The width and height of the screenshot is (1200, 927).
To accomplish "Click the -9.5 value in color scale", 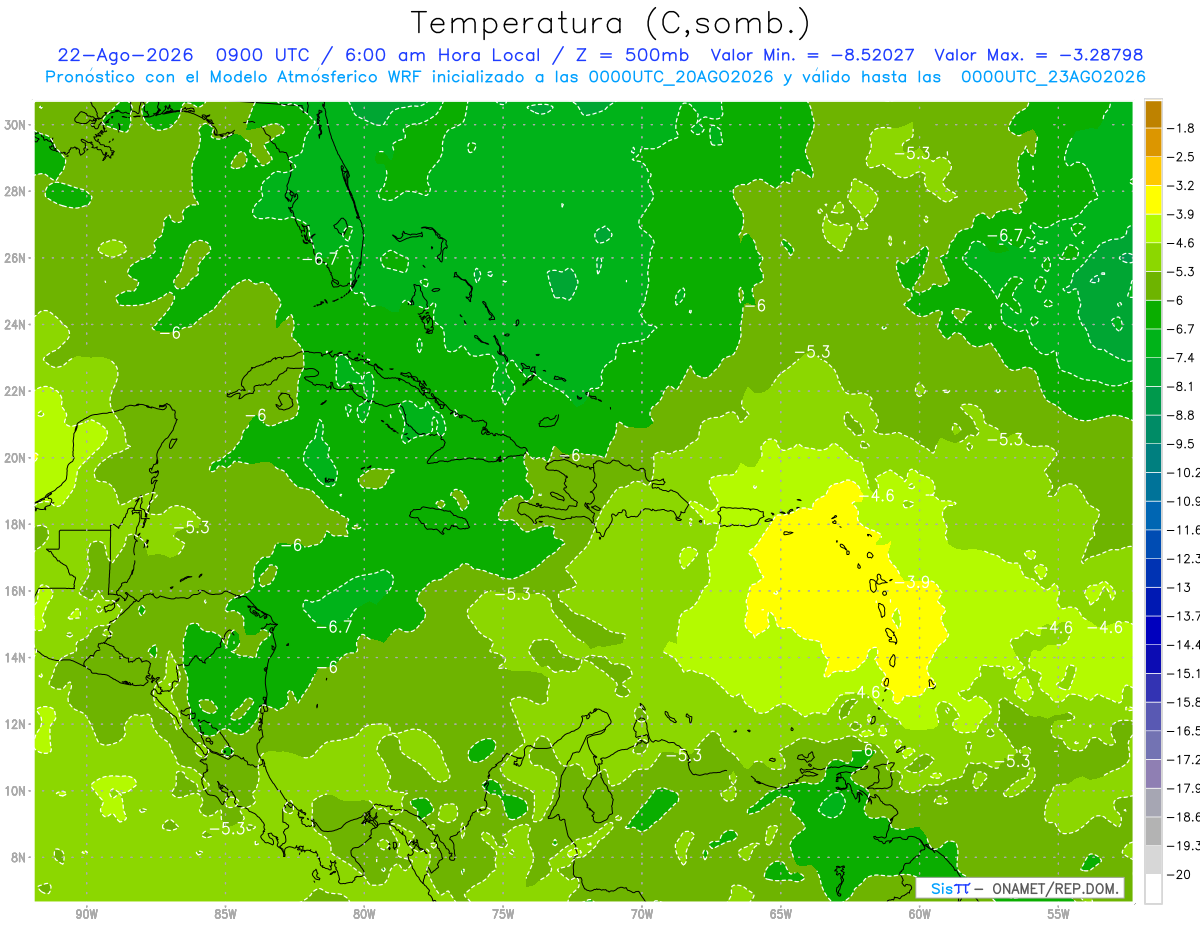I will point(1183,443).
